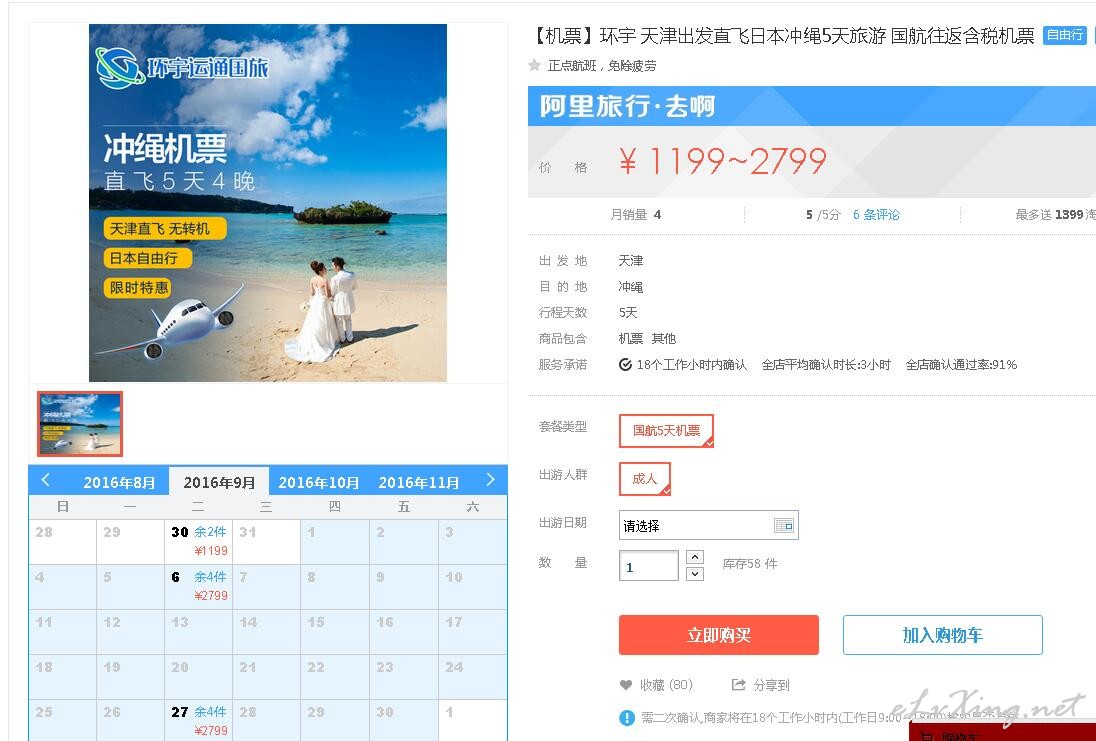Click the blue info icon near 需二次确认

[x=627, y=717]
